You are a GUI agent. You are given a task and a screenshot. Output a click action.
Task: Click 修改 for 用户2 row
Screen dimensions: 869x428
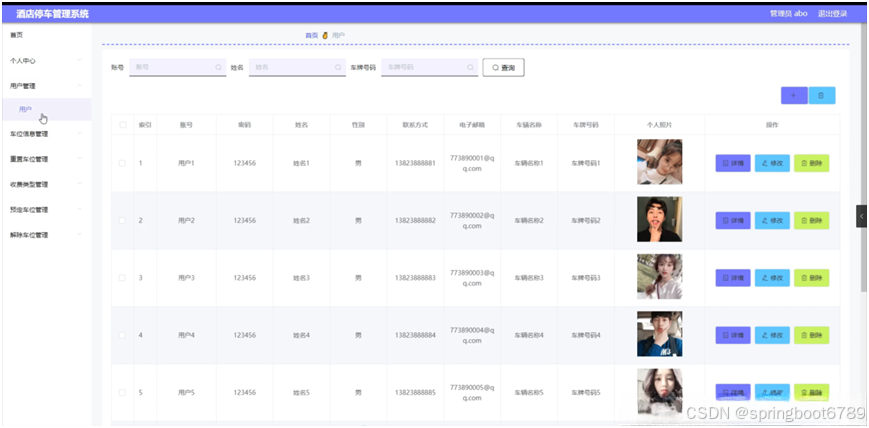[772, 220]
